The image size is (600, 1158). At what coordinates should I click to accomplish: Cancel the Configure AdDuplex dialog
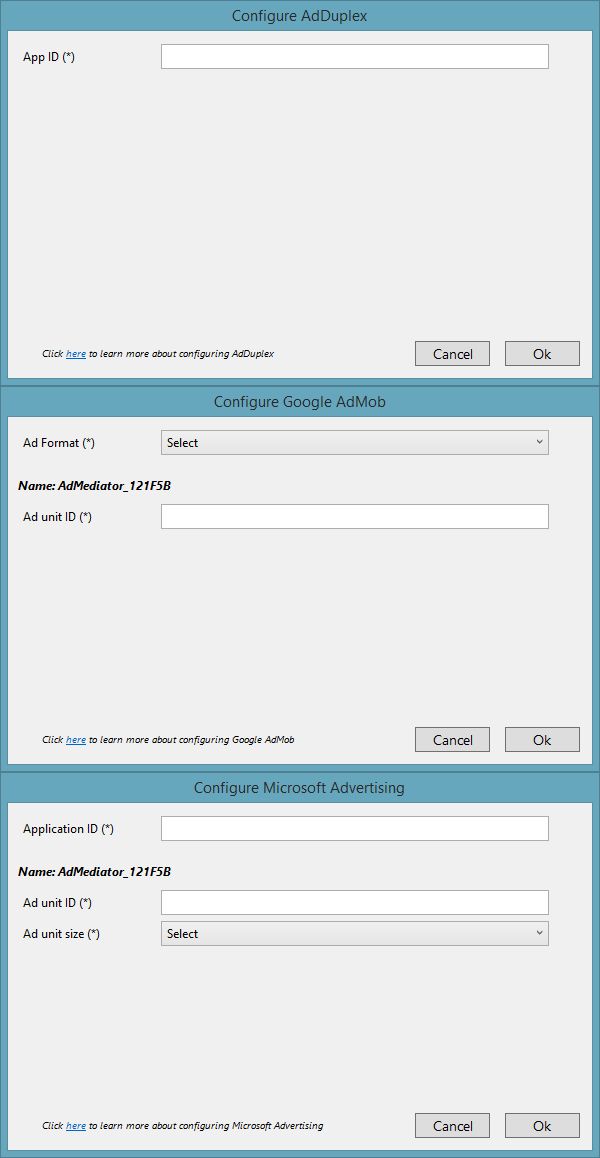coord(452,354)
